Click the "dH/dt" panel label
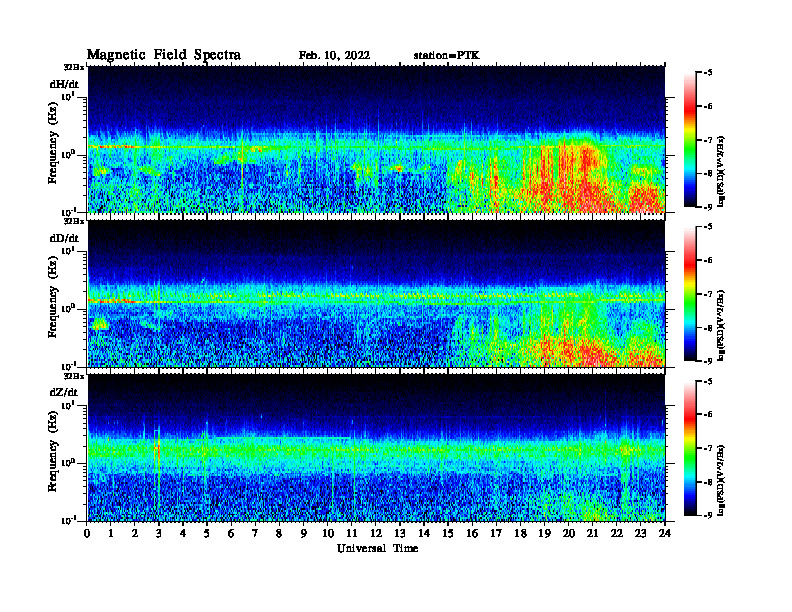This screenshot has width=792, height=612. pyautogui.click(x=64, y=84)
